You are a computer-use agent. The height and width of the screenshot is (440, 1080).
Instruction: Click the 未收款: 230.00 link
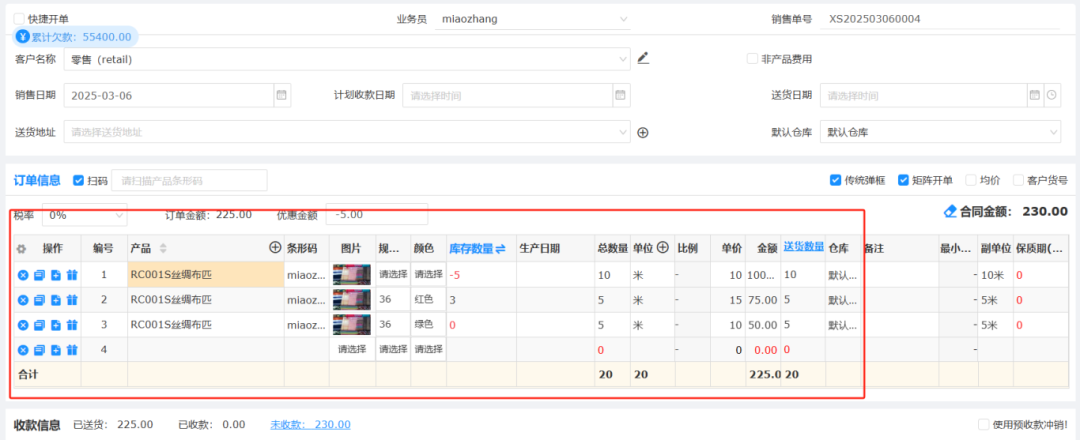pos(304,424)
